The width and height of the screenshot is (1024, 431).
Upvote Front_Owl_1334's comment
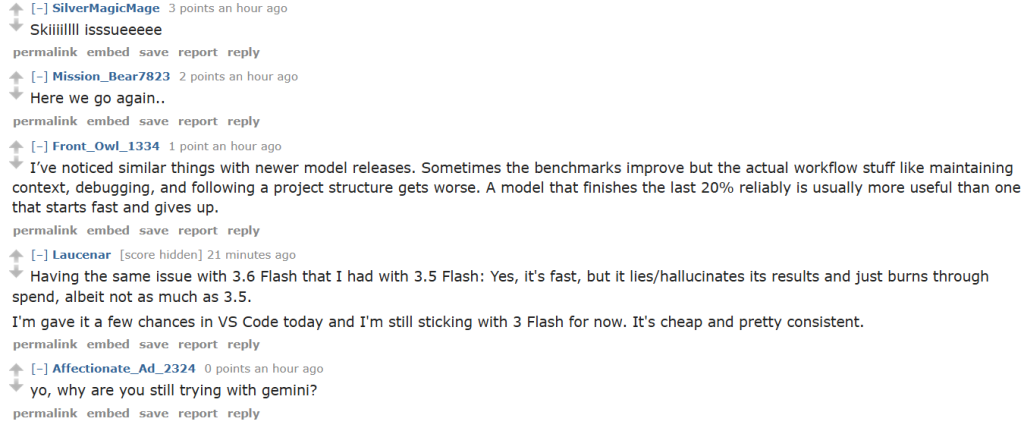coord(17,148)
